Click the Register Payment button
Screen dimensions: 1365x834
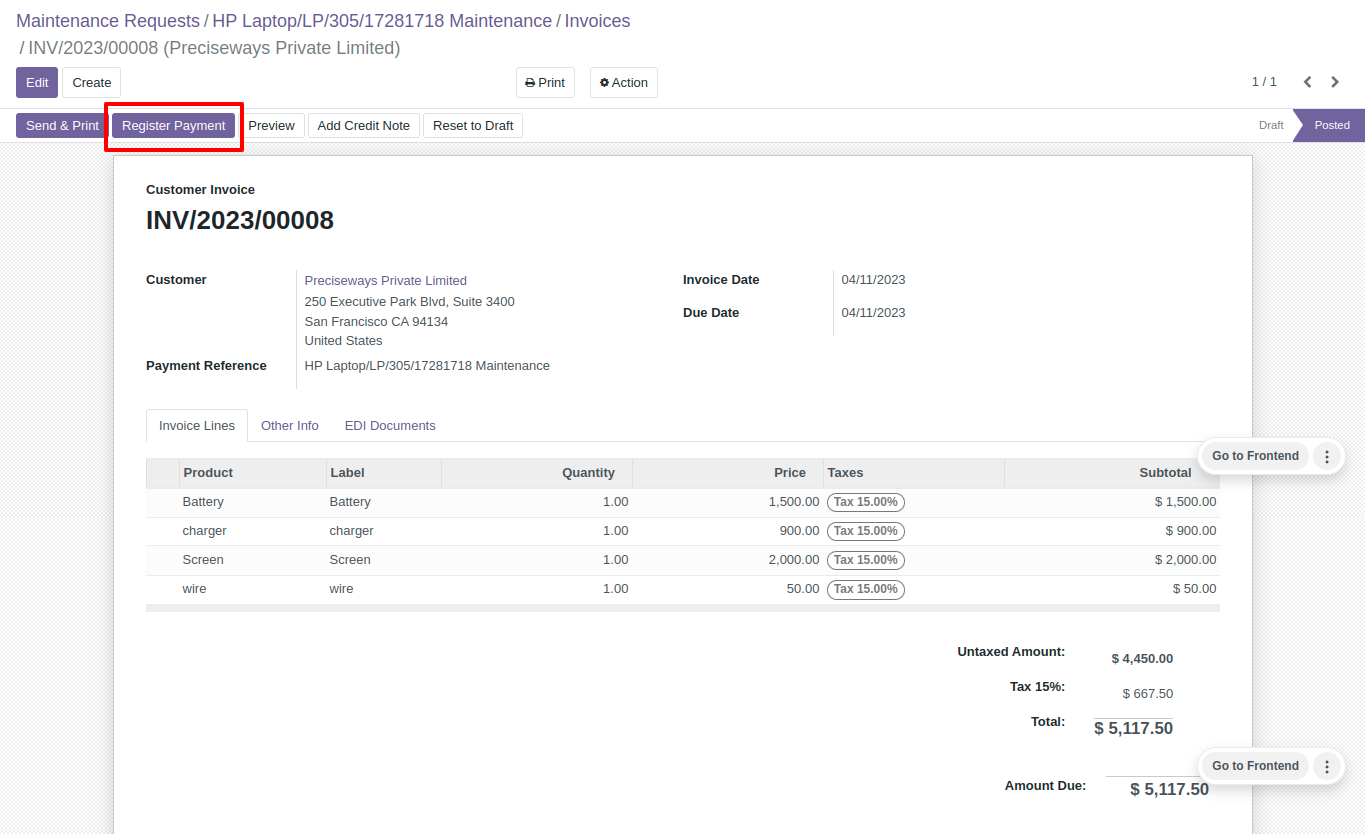click(174, 126)
